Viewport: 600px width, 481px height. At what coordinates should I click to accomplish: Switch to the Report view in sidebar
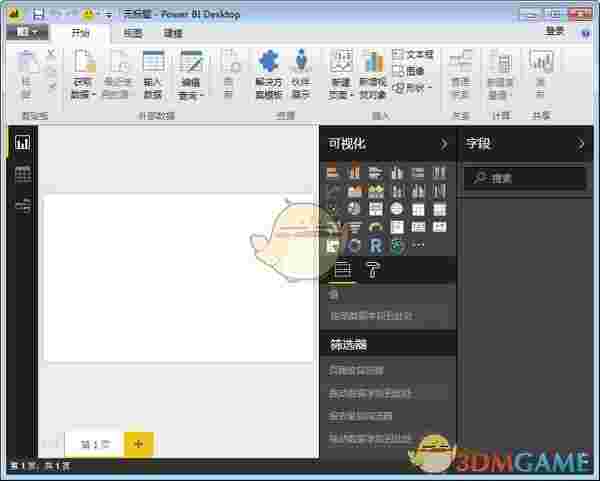(22, 143)
